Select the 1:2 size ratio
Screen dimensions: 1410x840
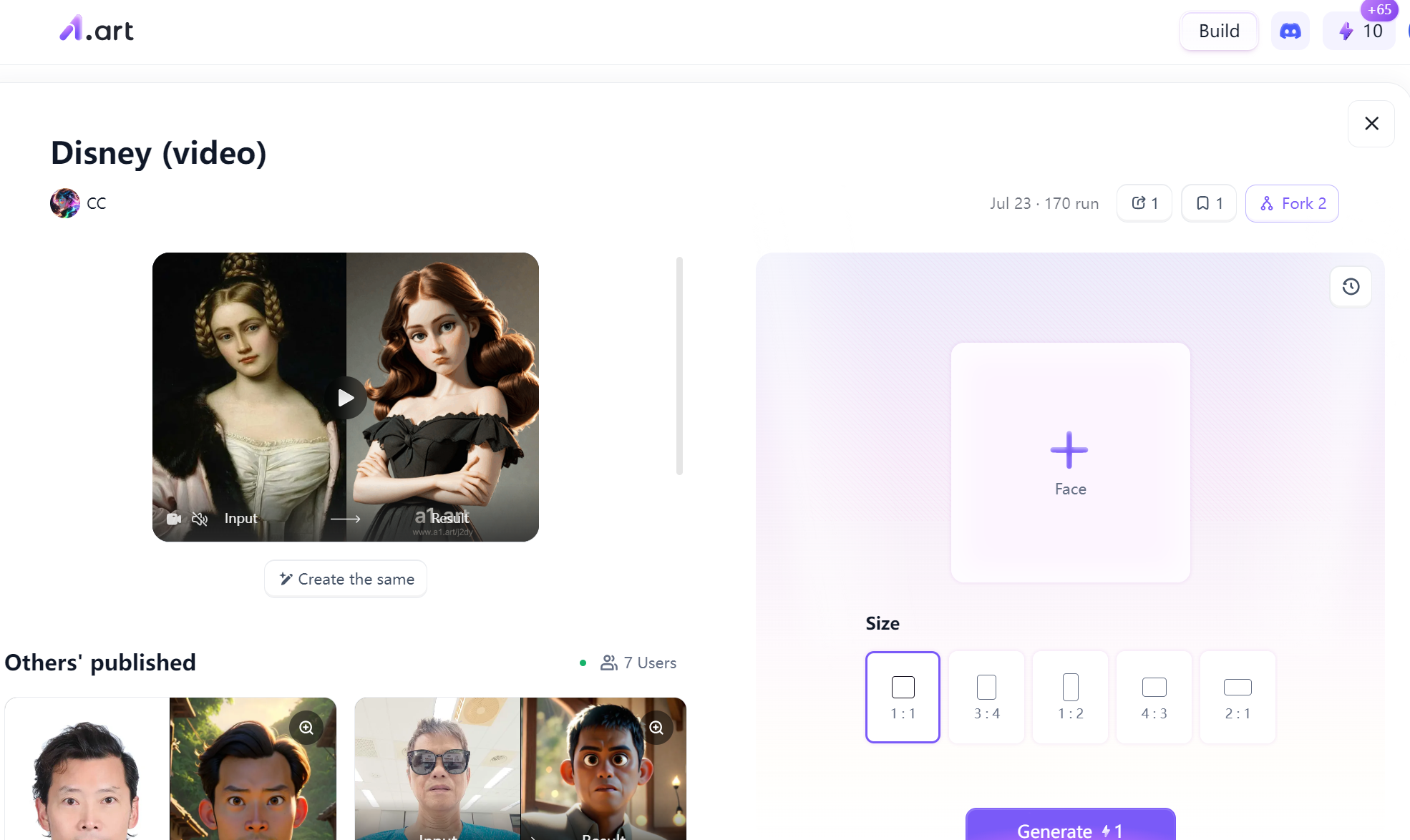(x=1070, y=697)
